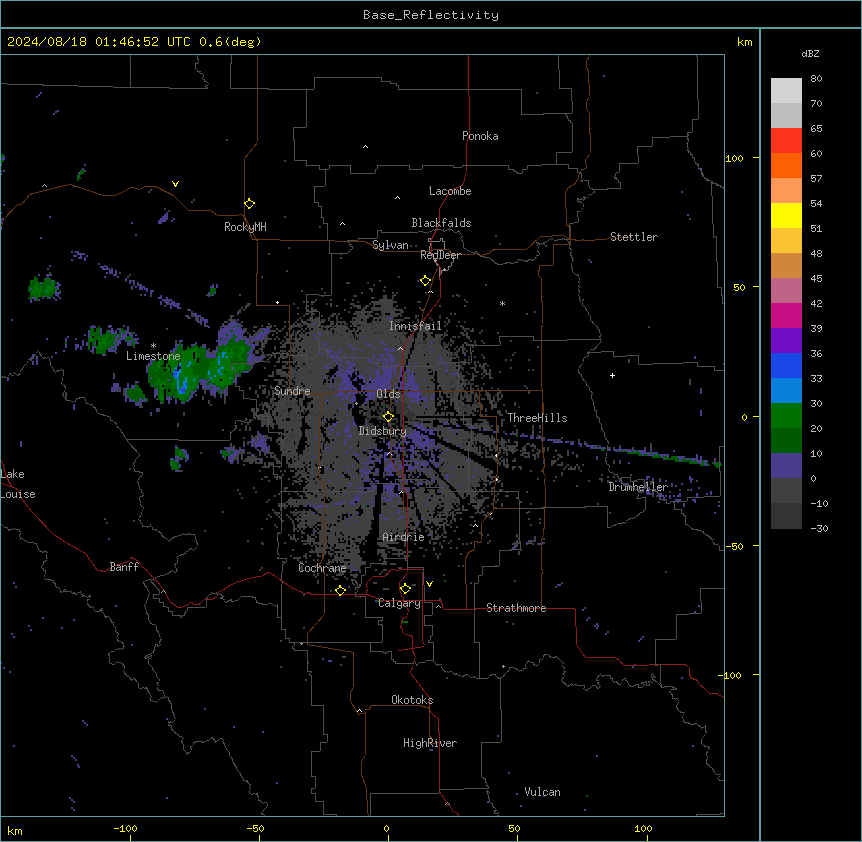862x842 pixels.
Task: Select the red 60–65 dBZ swatch
Action: 786,141
